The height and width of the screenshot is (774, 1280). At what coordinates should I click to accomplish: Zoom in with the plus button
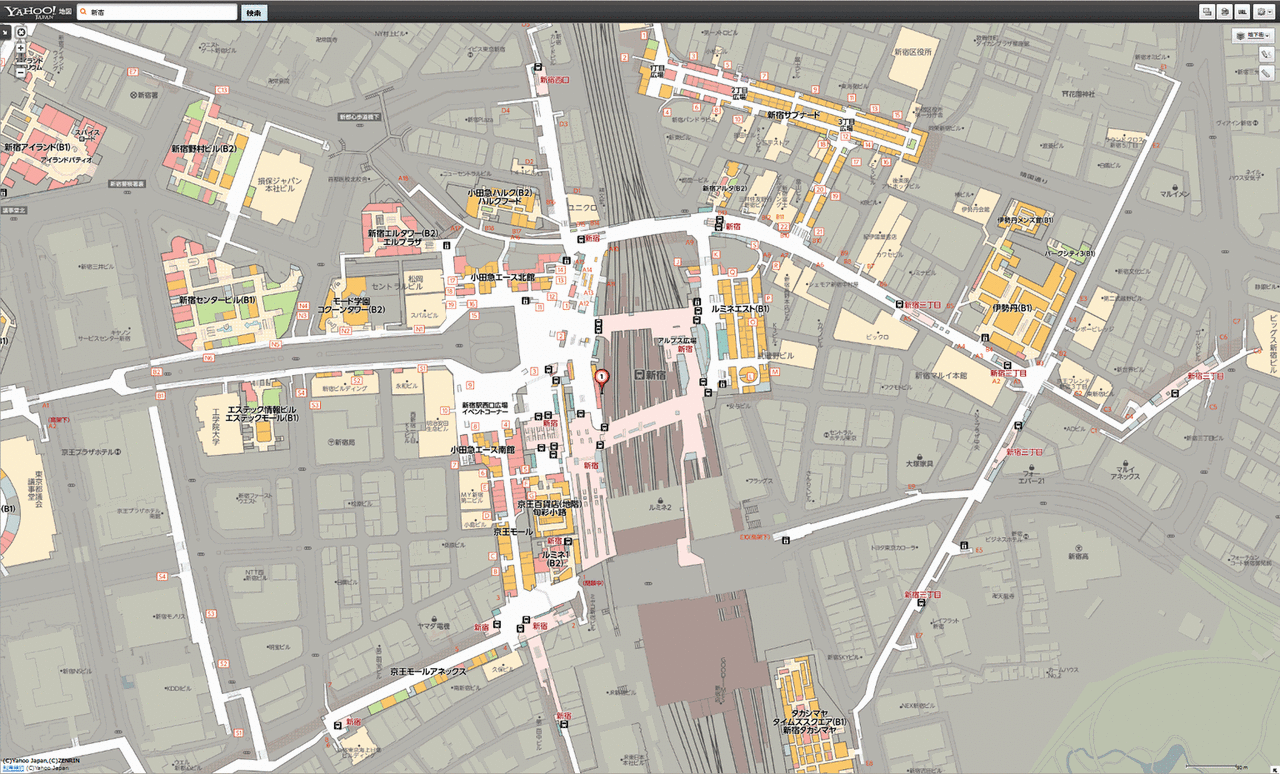21,48
